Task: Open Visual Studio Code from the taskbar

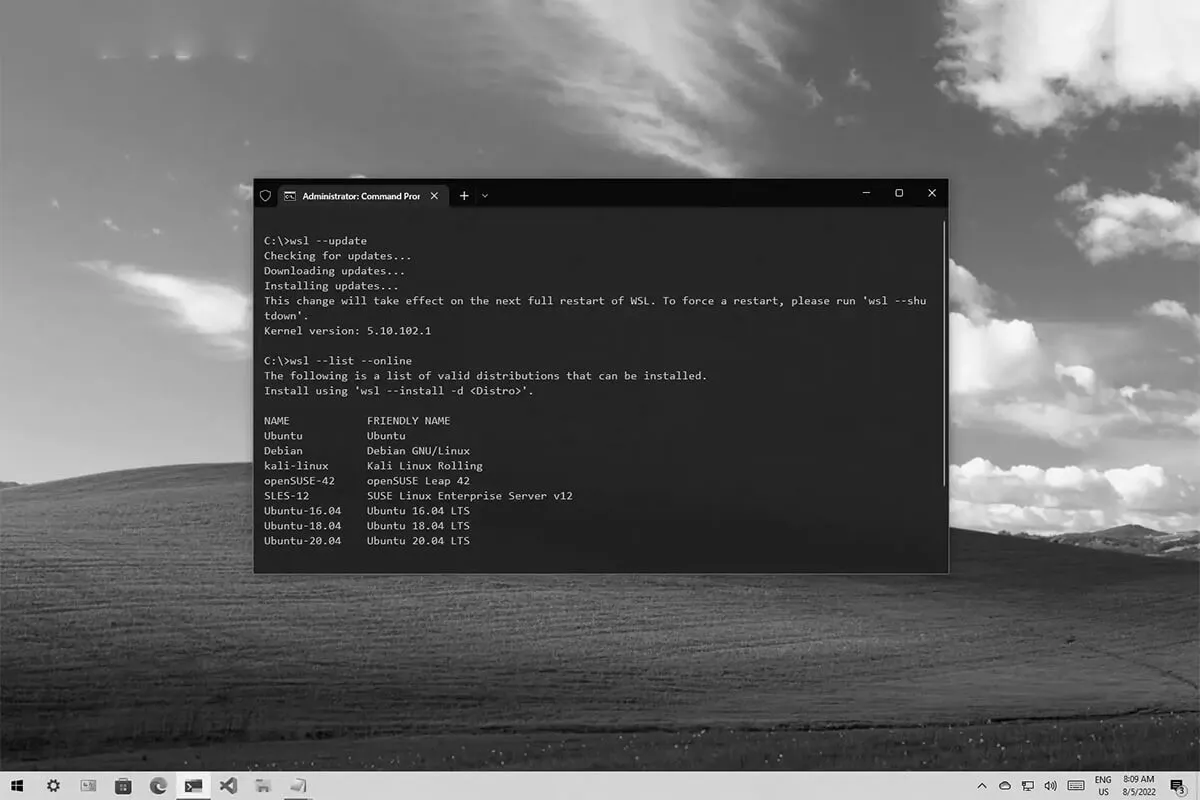Action: point(228,786)
